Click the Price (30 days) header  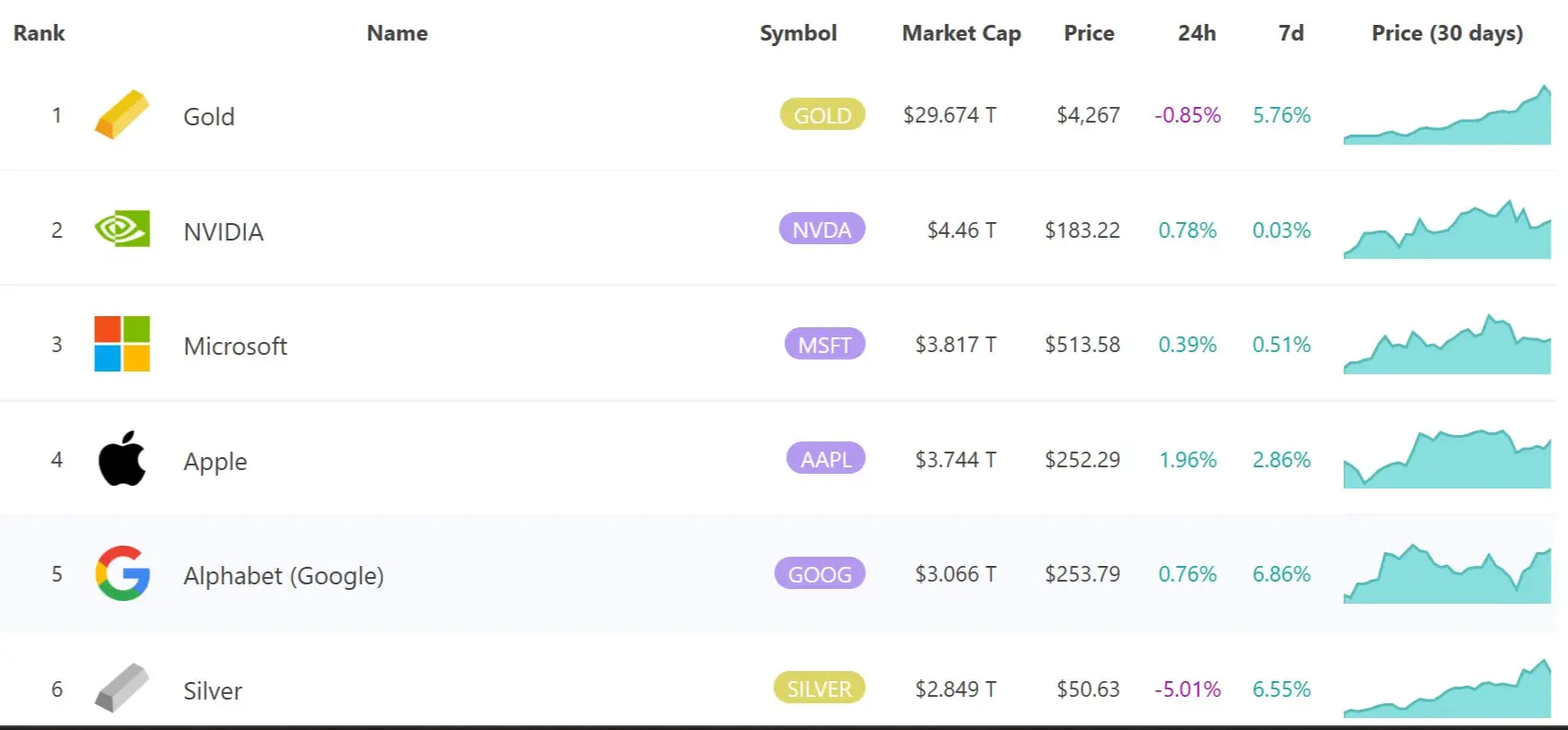point(1446,33)
